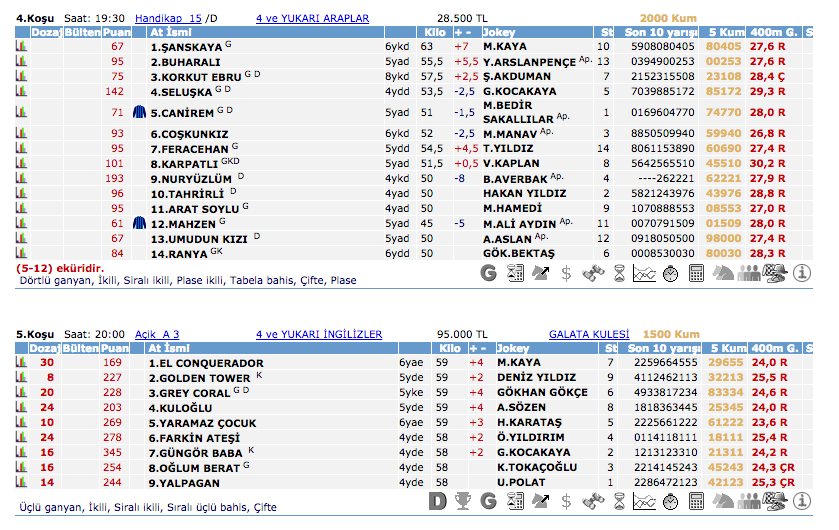
Task: Open the line graph icon under race 4
Action: point(645,271)
